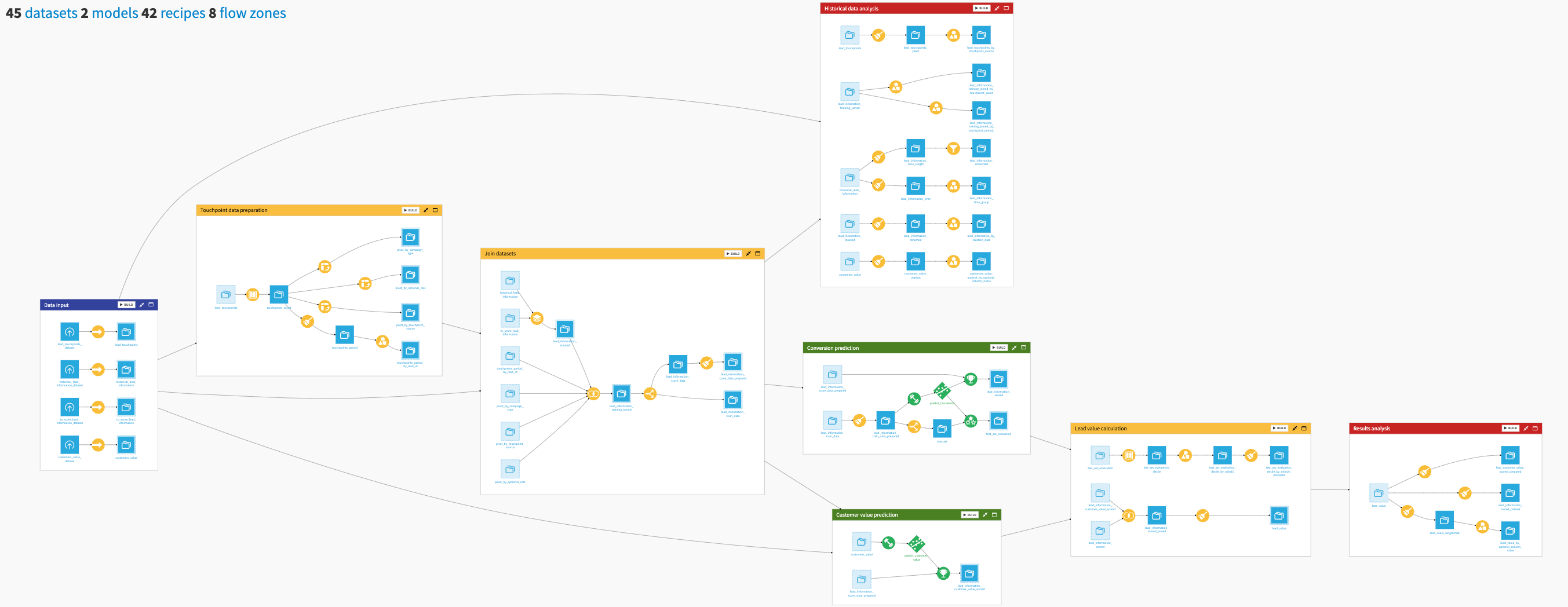Select the join recipe in Lead value calculation

pyautogui.click(x=1129, y=515)
